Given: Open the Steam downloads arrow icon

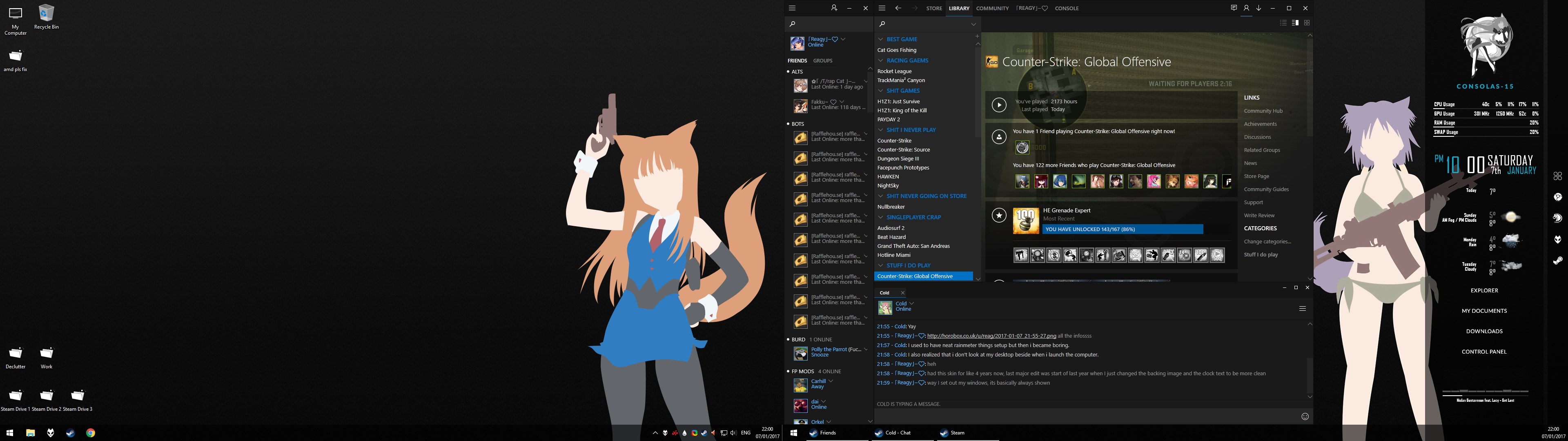Looking at the screenshot, I should click(x=1259, y=8).
